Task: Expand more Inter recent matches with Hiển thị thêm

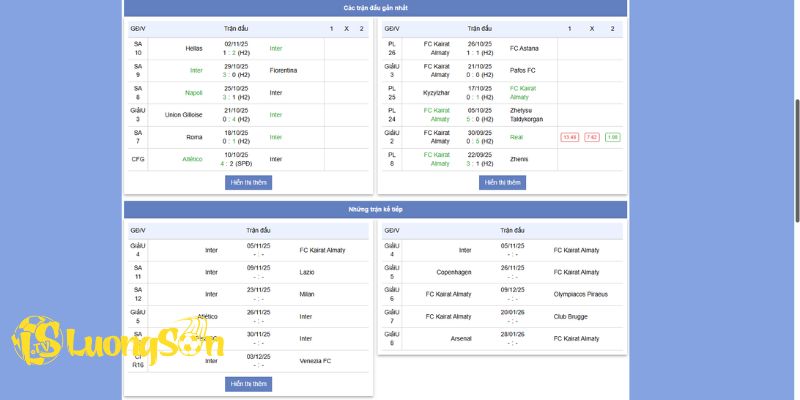Action: (249, 183)
